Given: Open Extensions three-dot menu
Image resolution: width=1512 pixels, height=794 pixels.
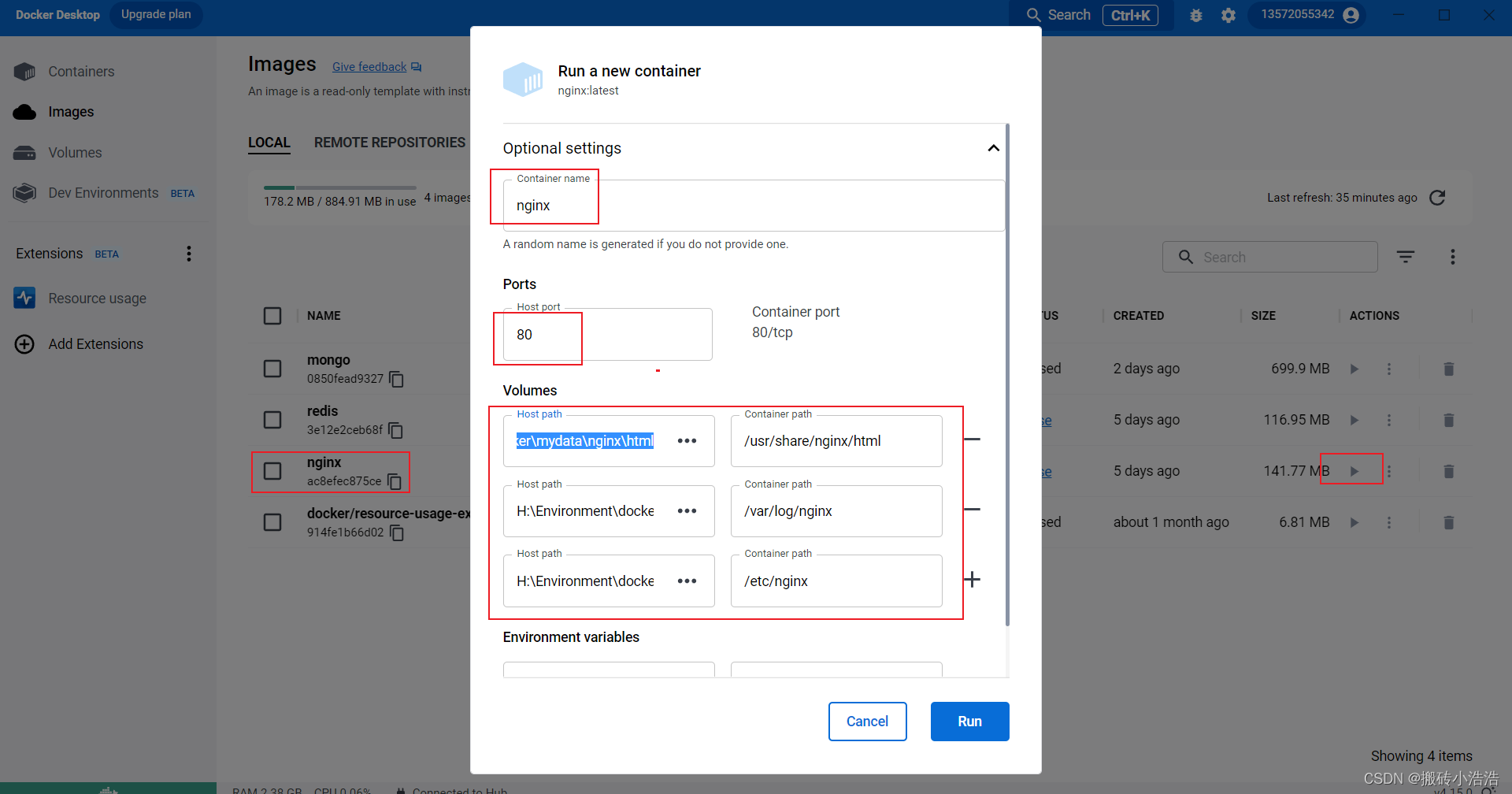Looking at the screenshot, I should tap(188, 254).
